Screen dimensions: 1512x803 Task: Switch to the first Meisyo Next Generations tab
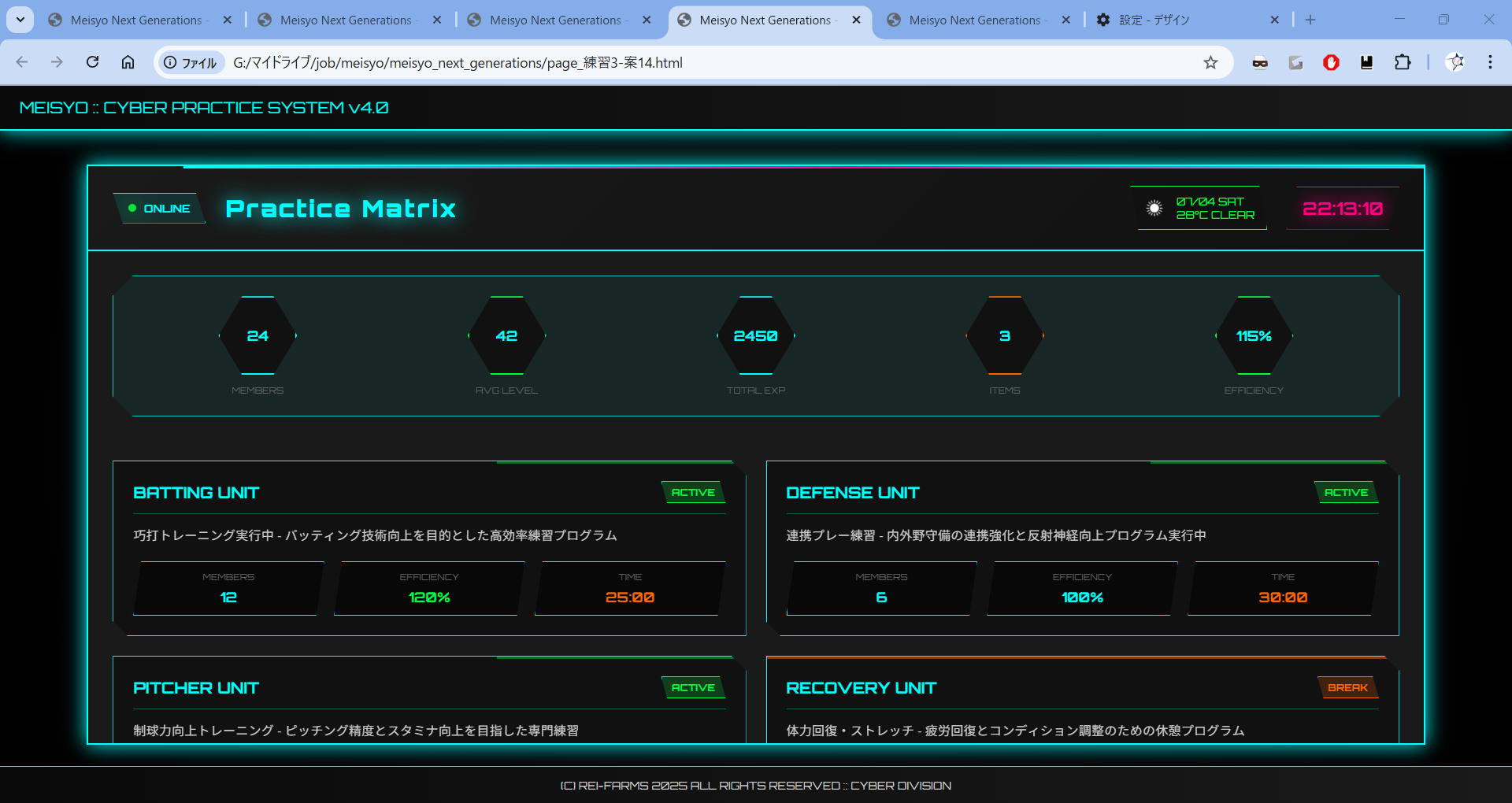[x=135, y=20]
